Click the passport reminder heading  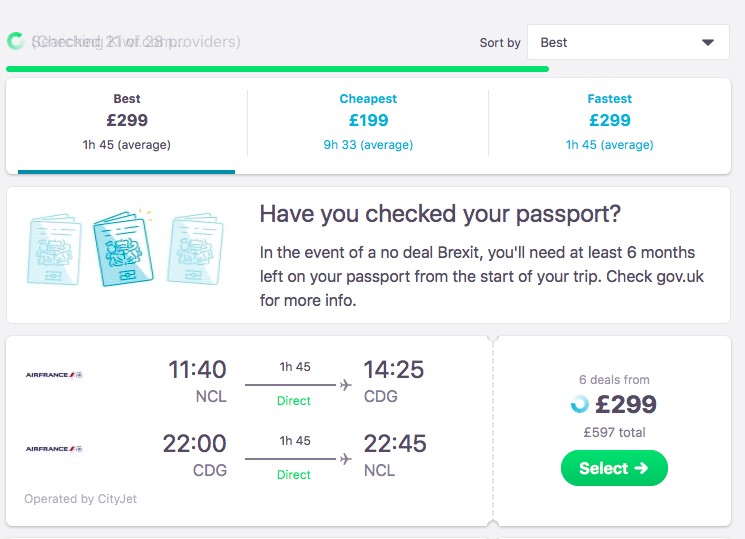[x=440, y=214]
